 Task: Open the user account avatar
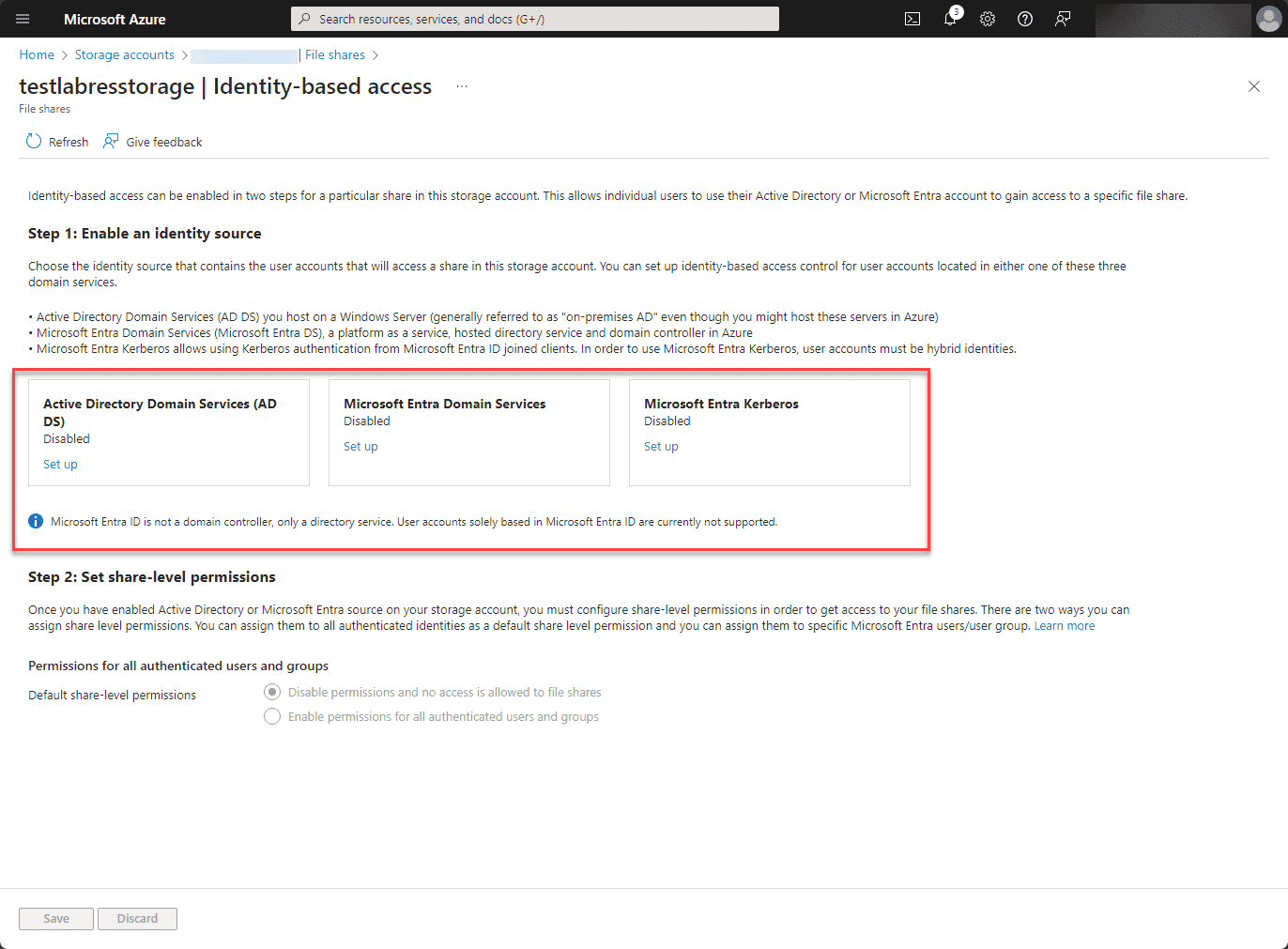[x=1268, y=19]
